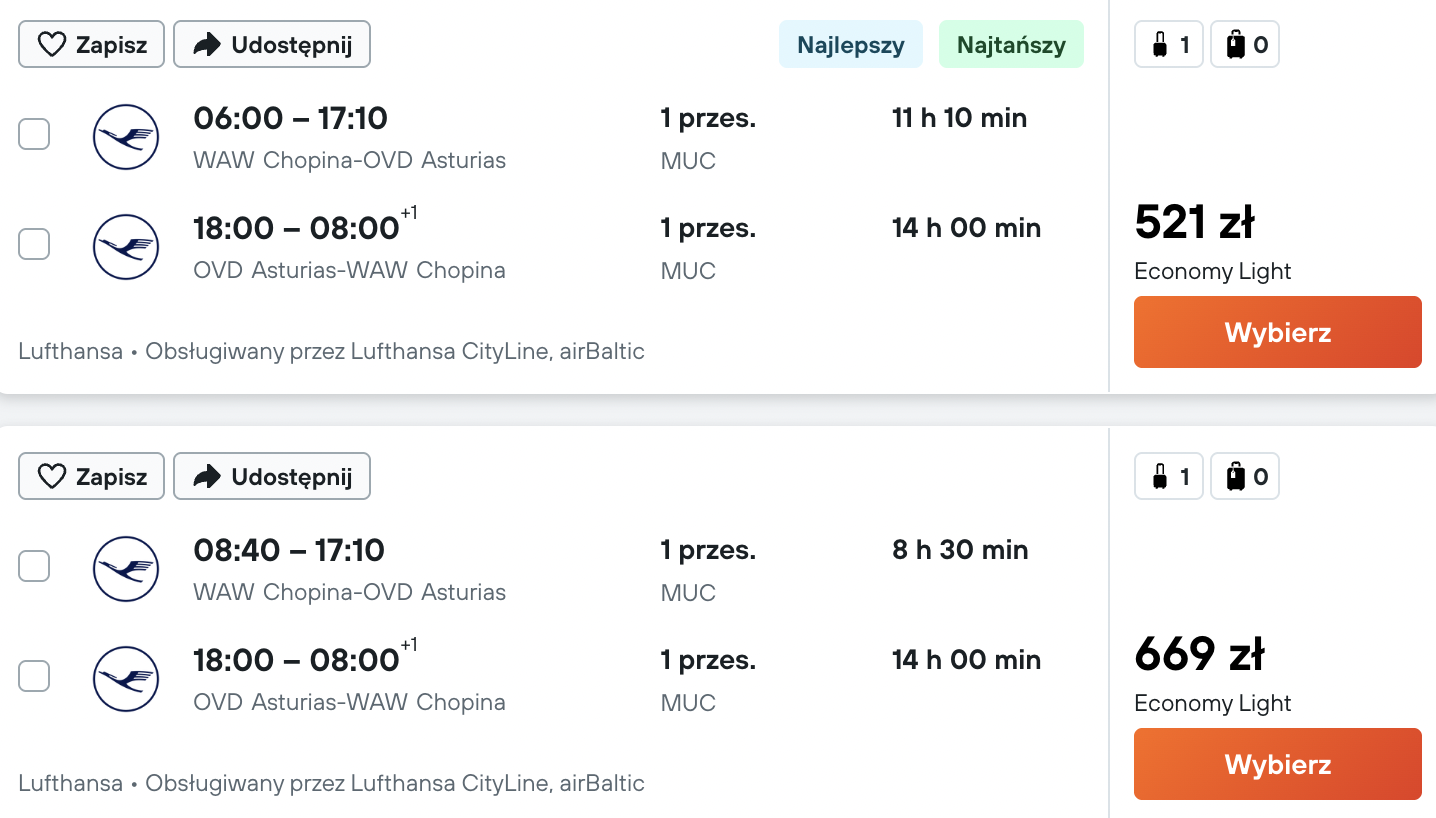Click the checked luggage icon for the 669 zł offer
Image resolution: width=1436 pixels, height=818 pixels.
tap(1236, 477)
